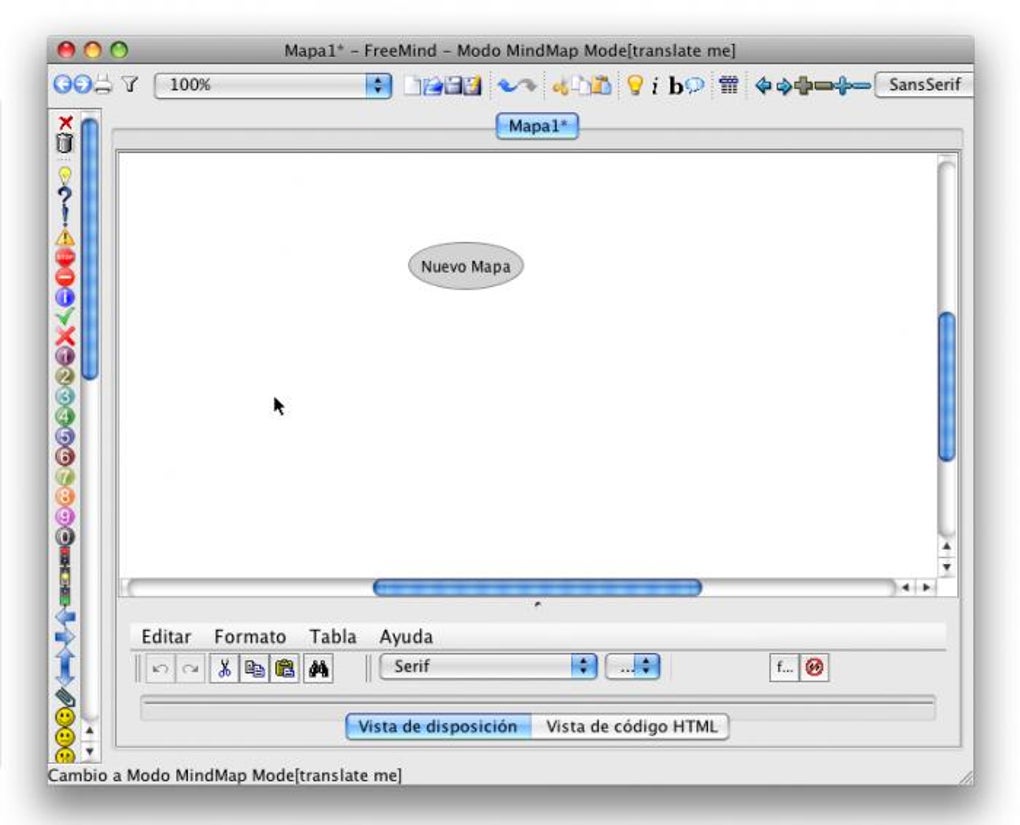The height and width of the screenshot is (825, 1020).
Task: Cut with scissors in note editor toolbar
Action: [x=224, y=668]
